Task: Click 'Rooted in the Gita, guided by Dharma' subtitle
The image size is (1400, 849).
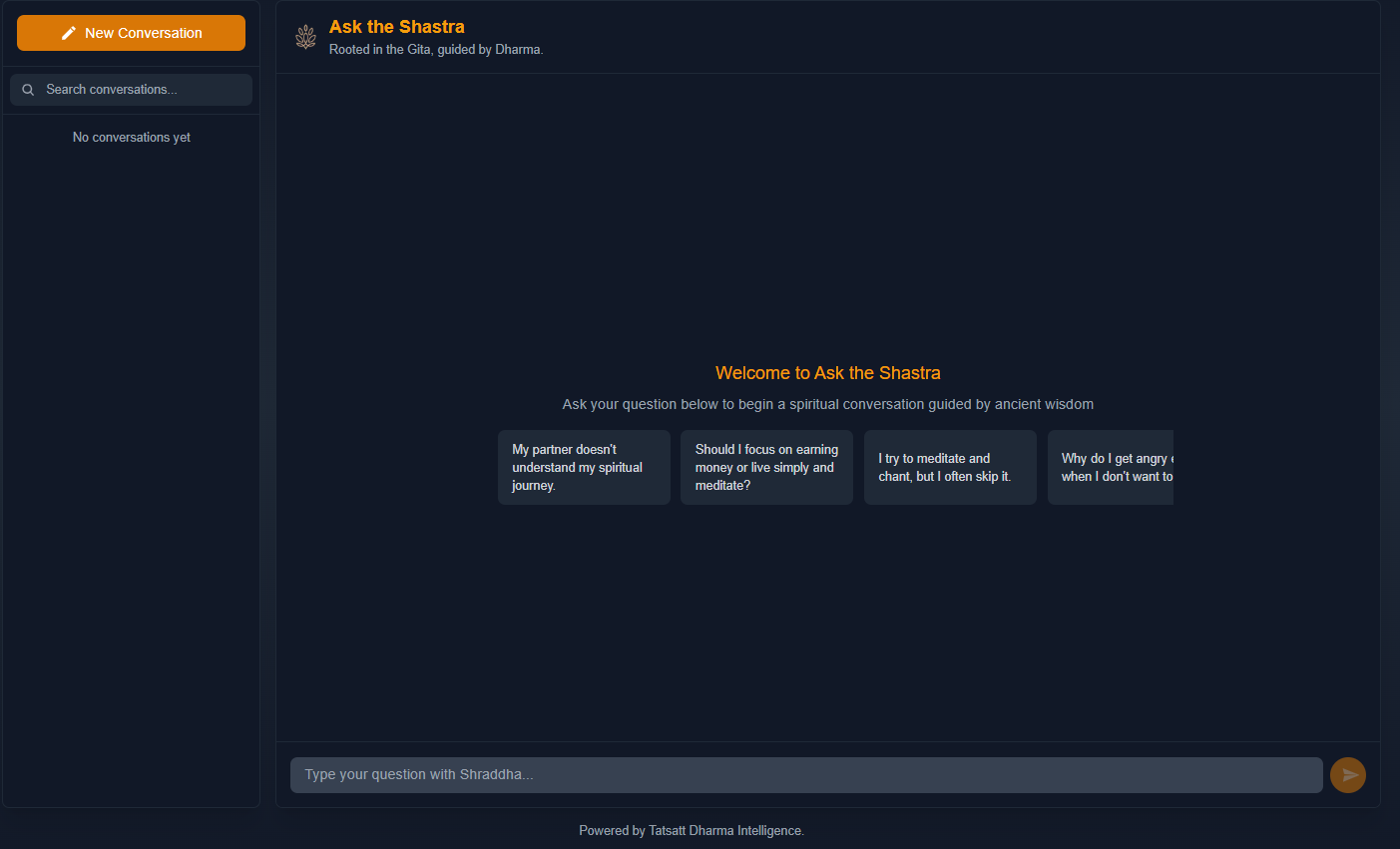Action: point(436,50)
